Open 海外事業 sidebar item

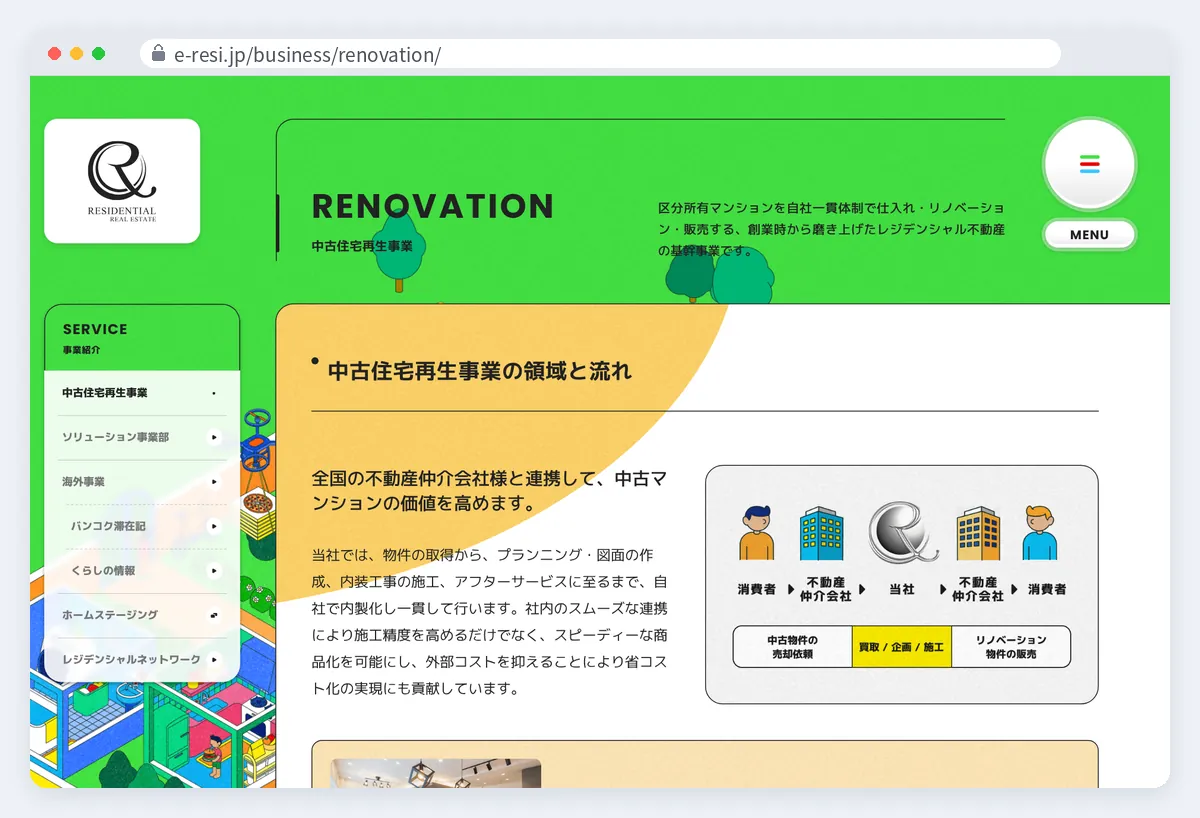pos(141,482)
